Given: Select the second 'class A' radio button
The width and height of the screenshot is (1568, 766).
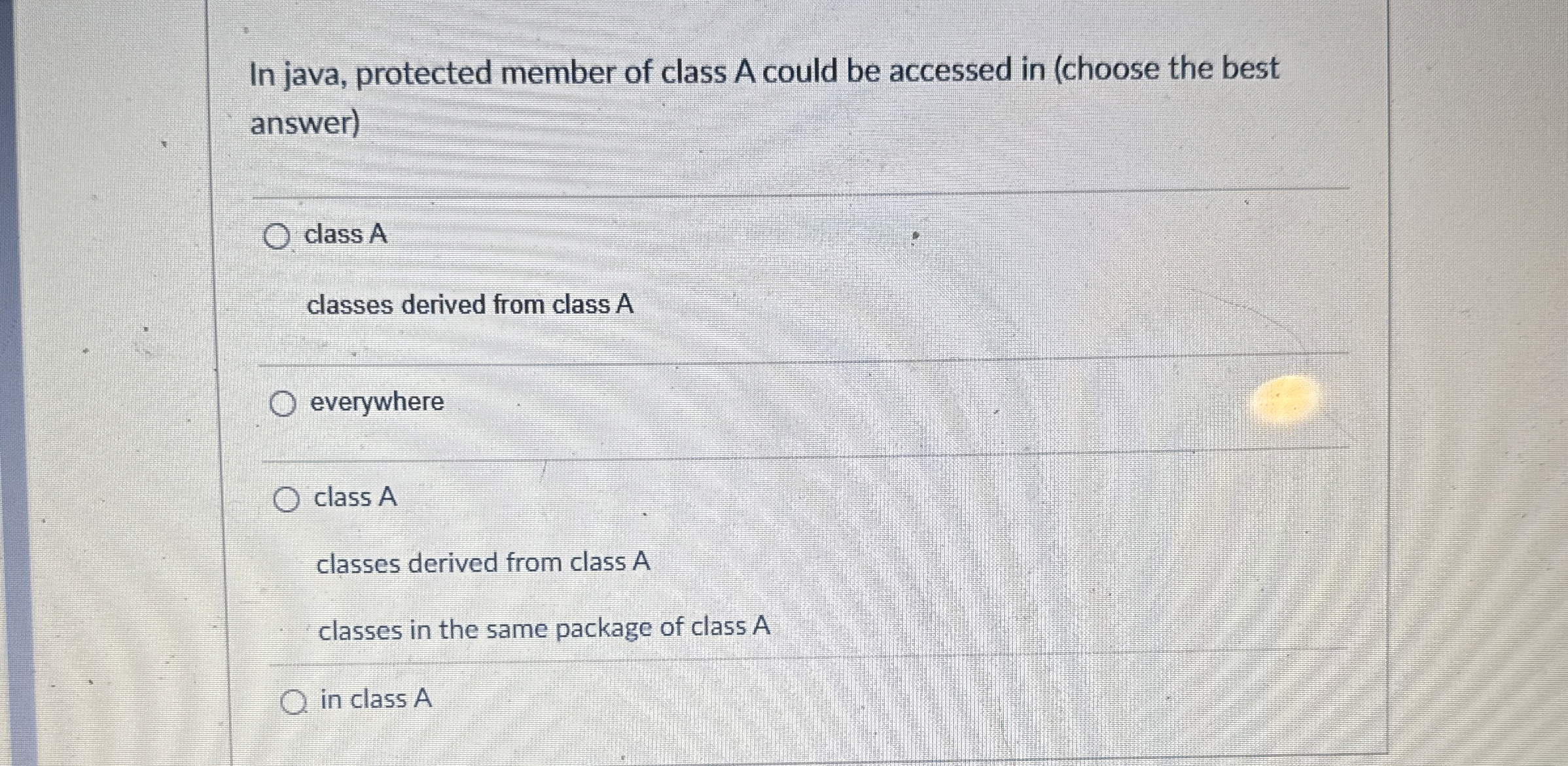Looking at the screenshot, I should click(286, 499).
